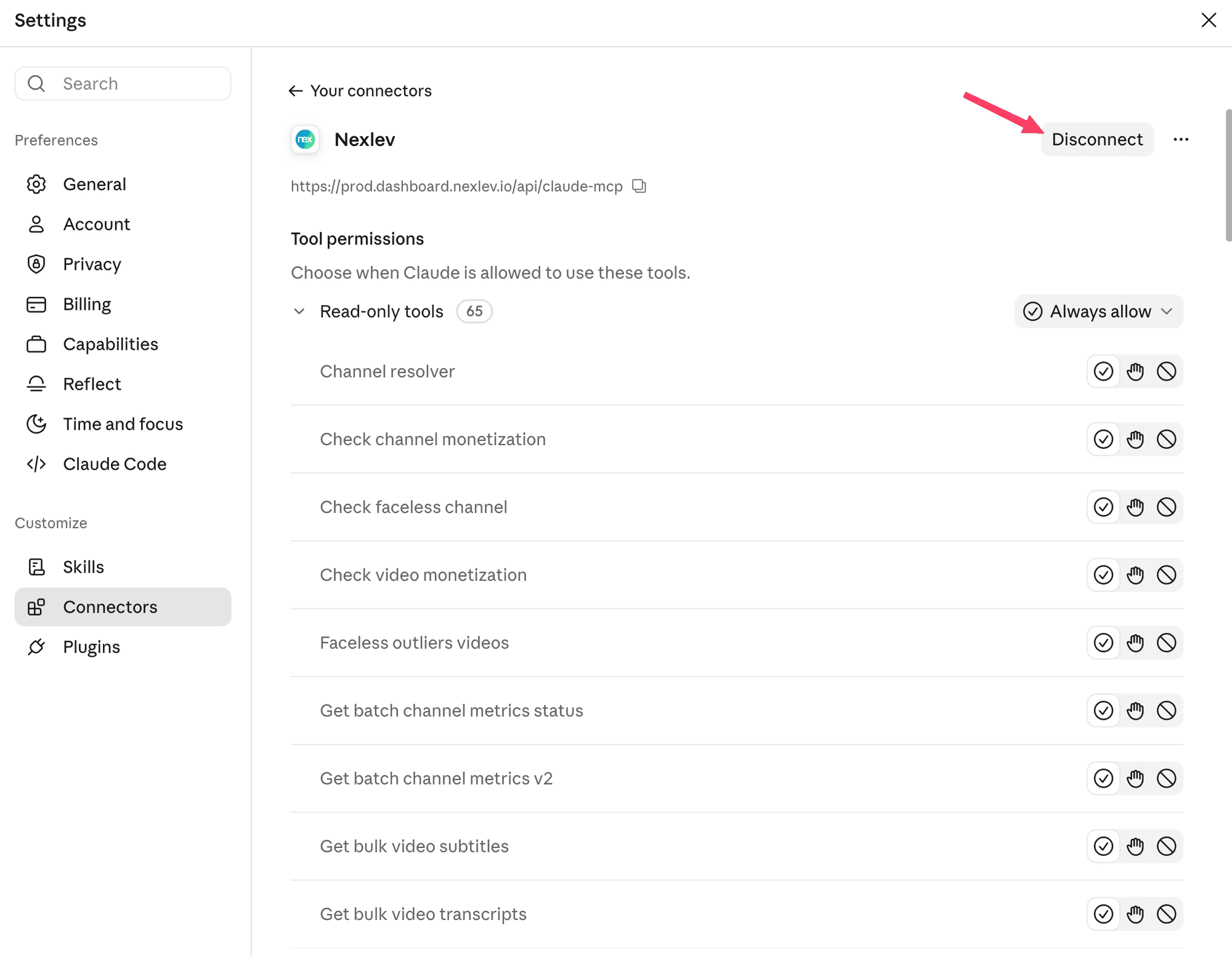Open Billing settings
This screenshot has width=1232, height=957.
pyautogui.click(x=123, y=304)
